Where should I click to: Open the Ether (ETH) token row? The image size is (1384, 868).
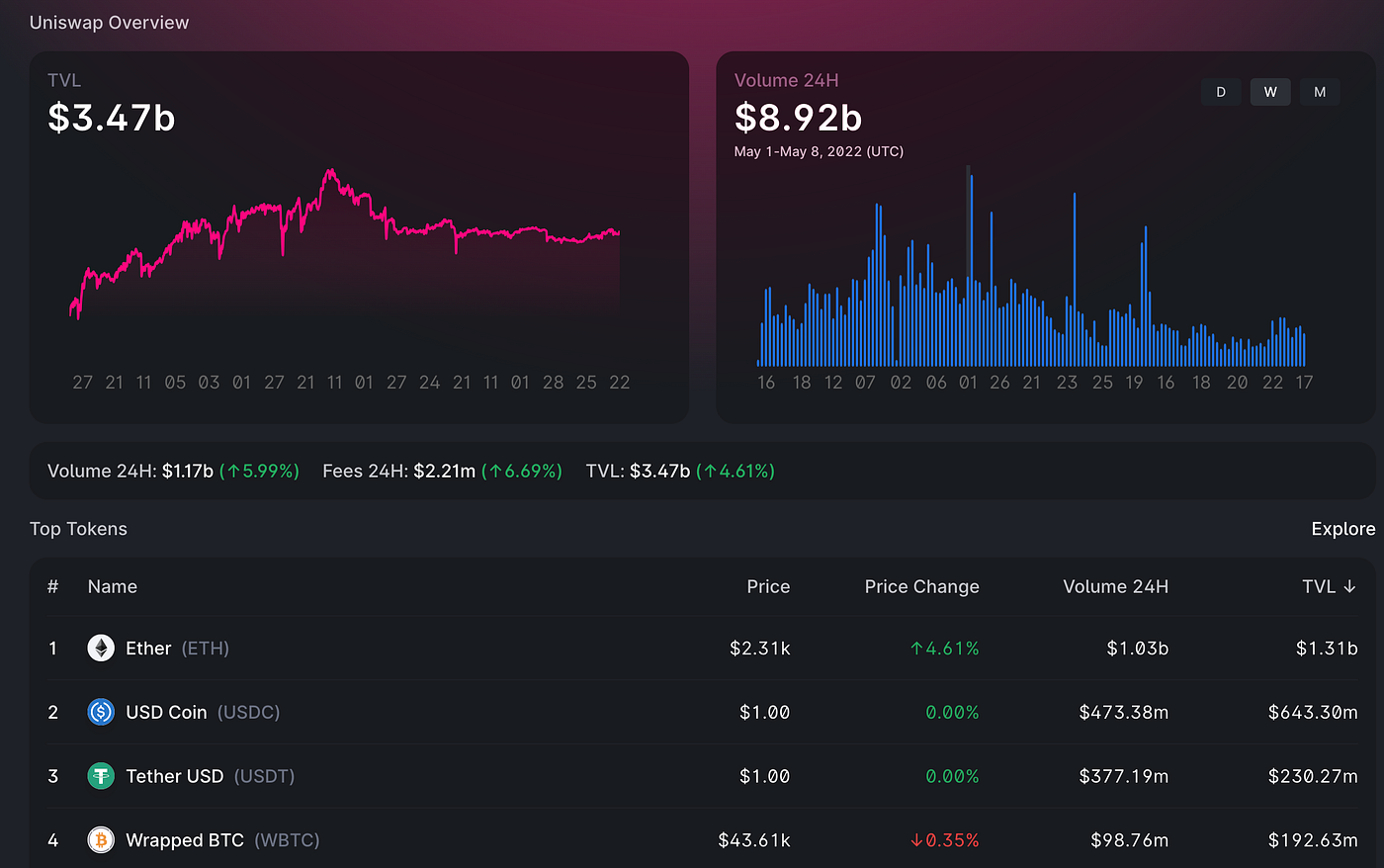702,649
